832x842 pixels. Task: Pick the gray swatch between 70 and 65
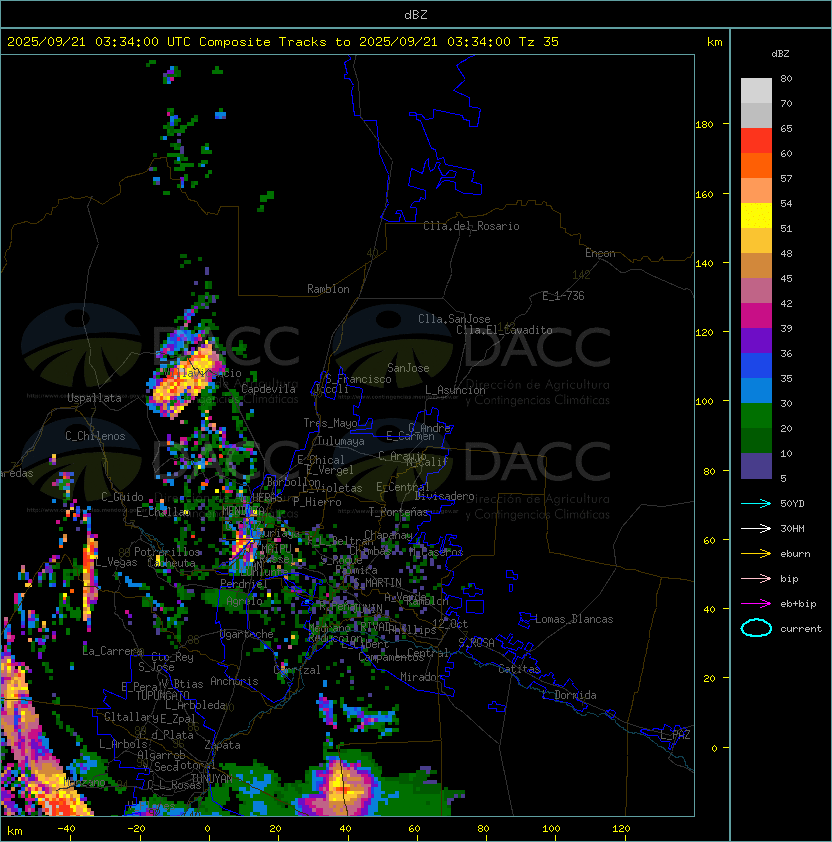[x=756, y=115]
